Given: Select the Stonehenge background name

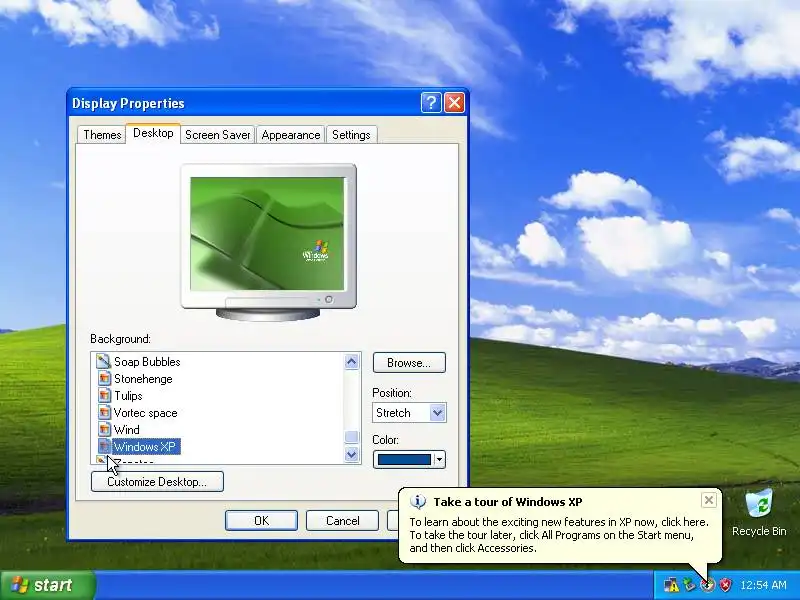Looking at the screenshot, I should (x=143, y=379).
